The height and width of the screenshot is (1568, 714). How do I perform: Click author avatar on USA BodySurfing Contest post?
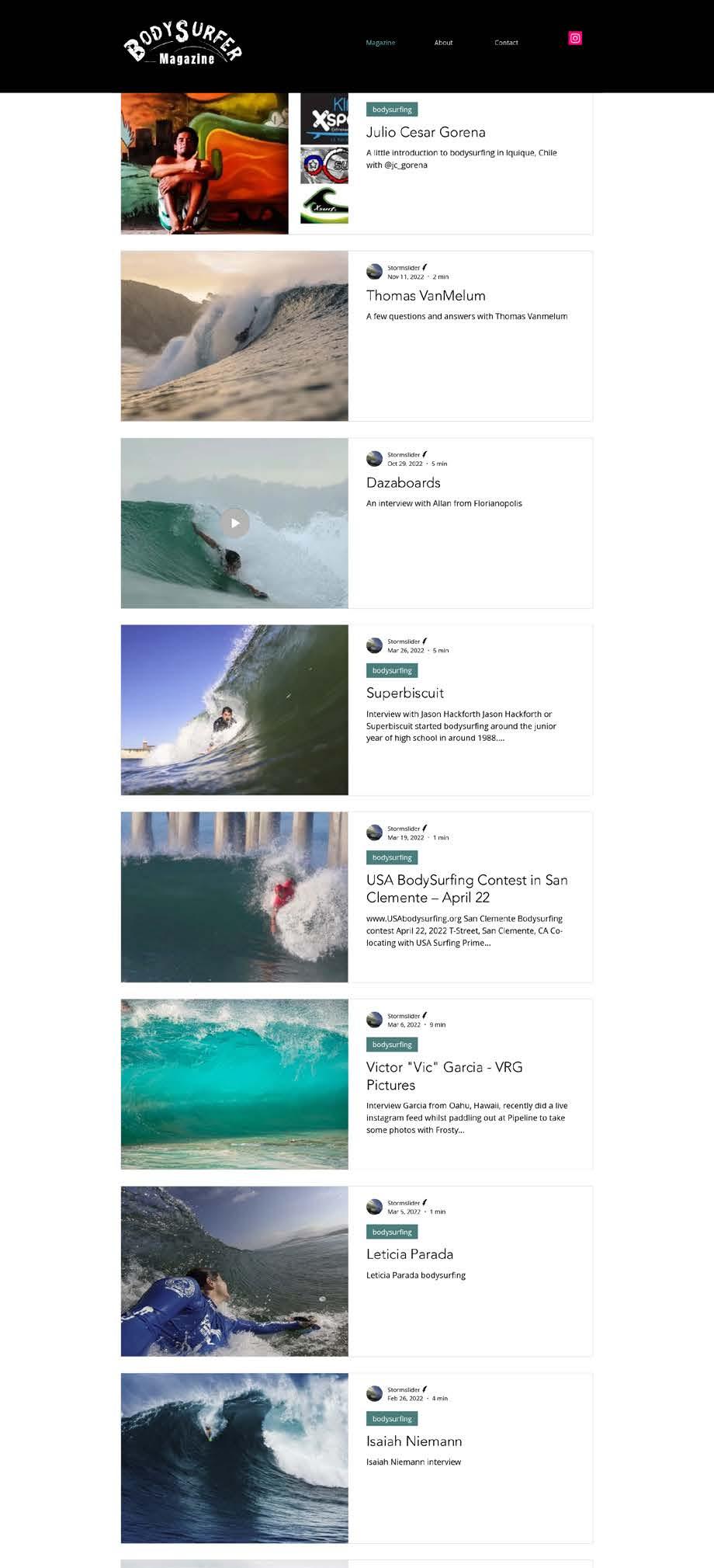tap(375, 833)
